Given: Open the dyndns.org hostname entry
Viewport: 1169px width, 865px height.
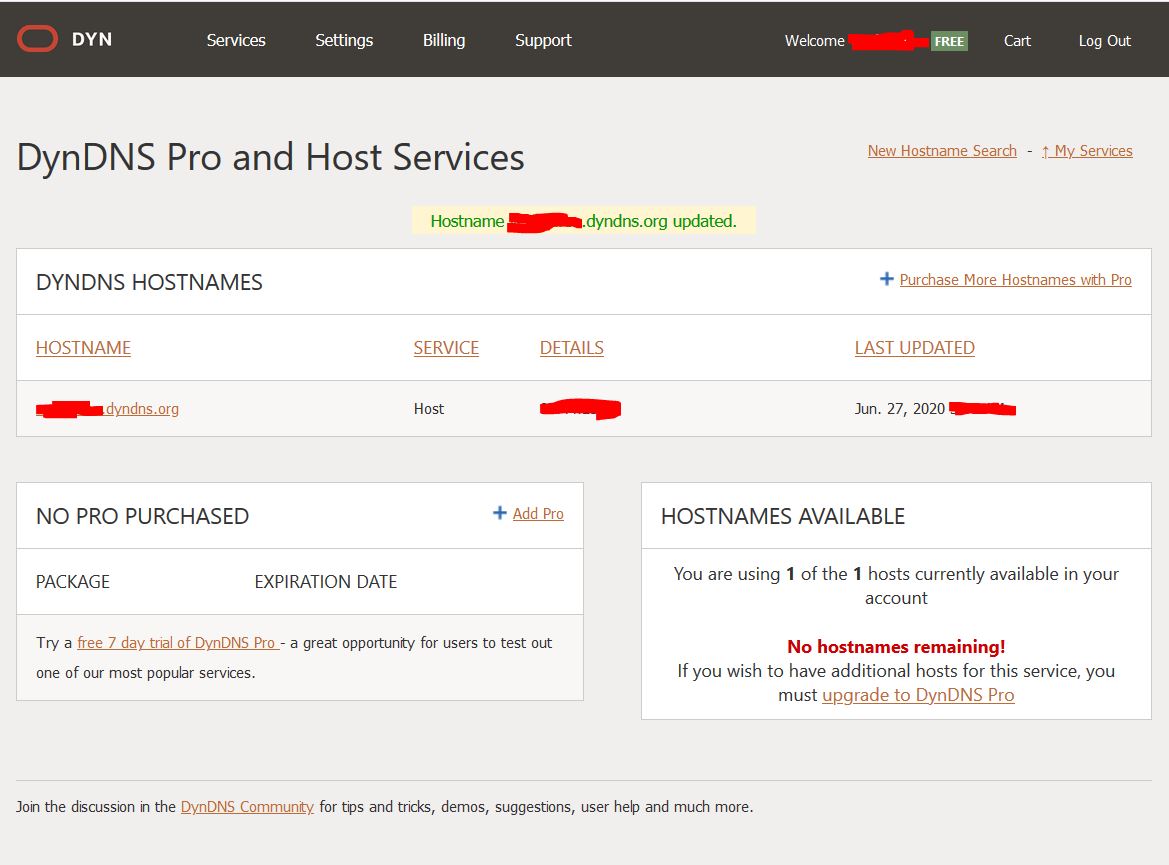Looking at the screenshot, I should [107, 409].
